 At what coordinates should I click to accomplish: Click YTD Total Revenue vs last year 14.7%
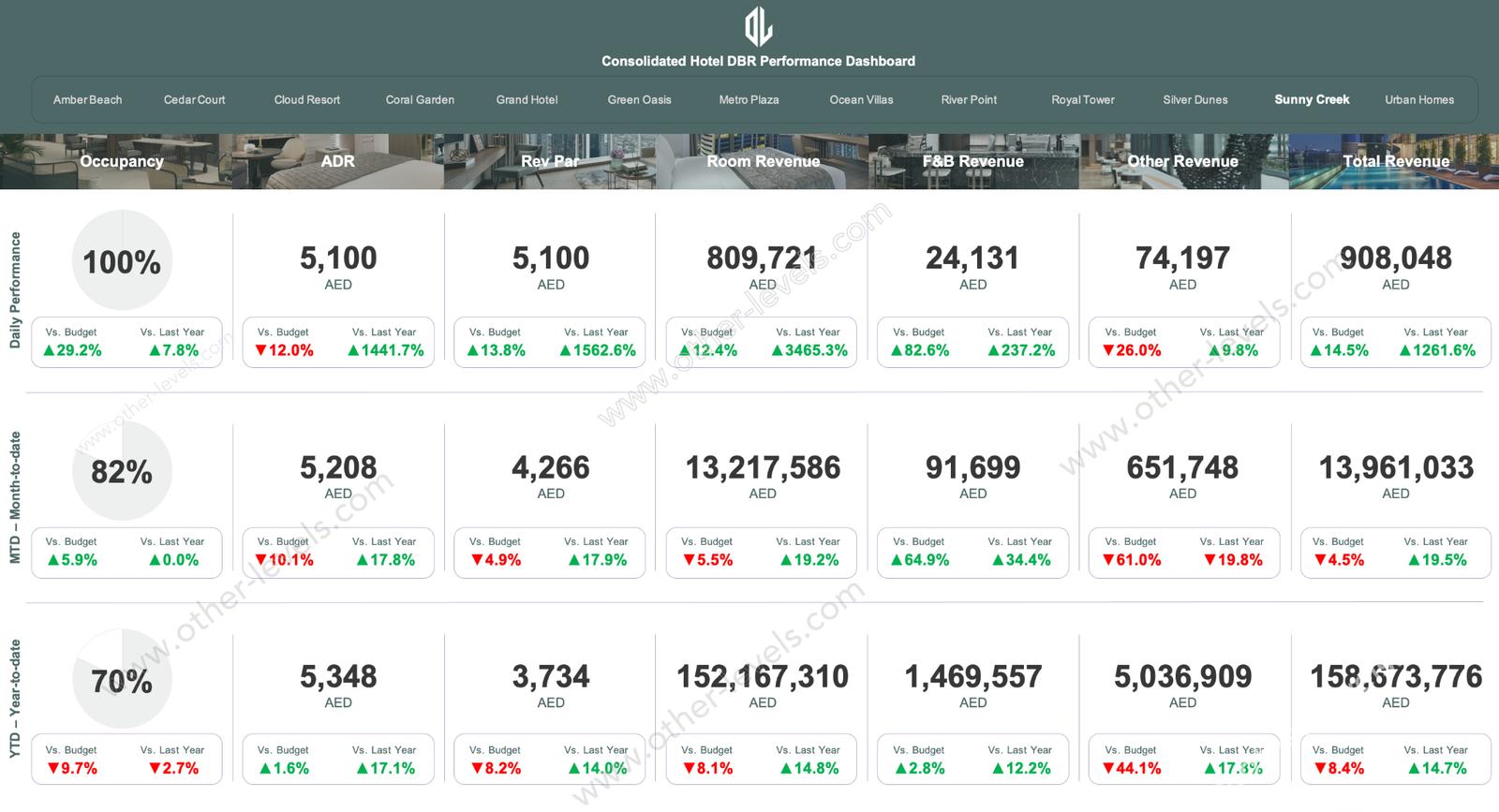[1437, 769]
